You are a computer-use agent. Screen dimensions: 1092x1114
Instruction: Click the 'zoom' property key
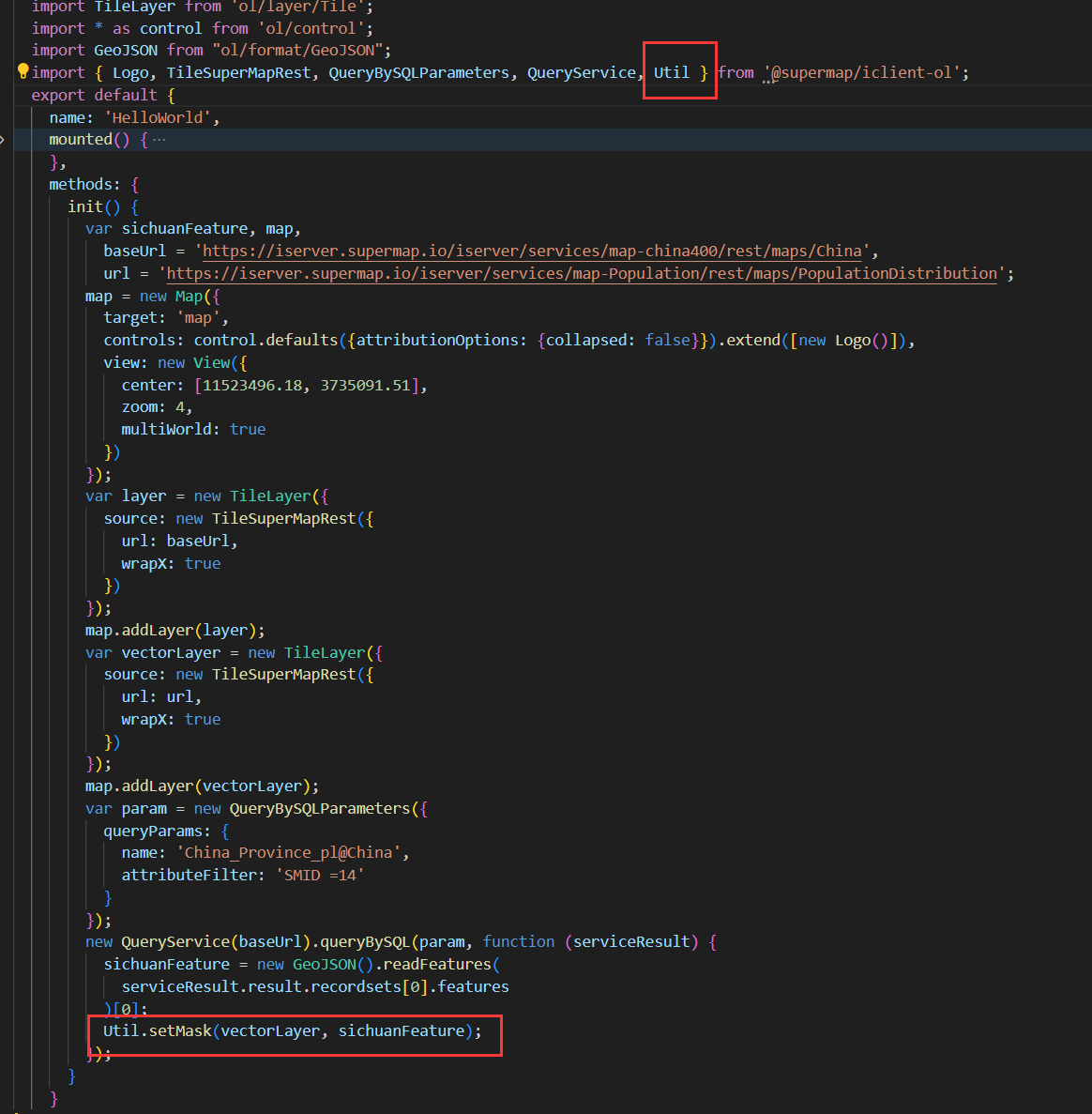point(139,407)
